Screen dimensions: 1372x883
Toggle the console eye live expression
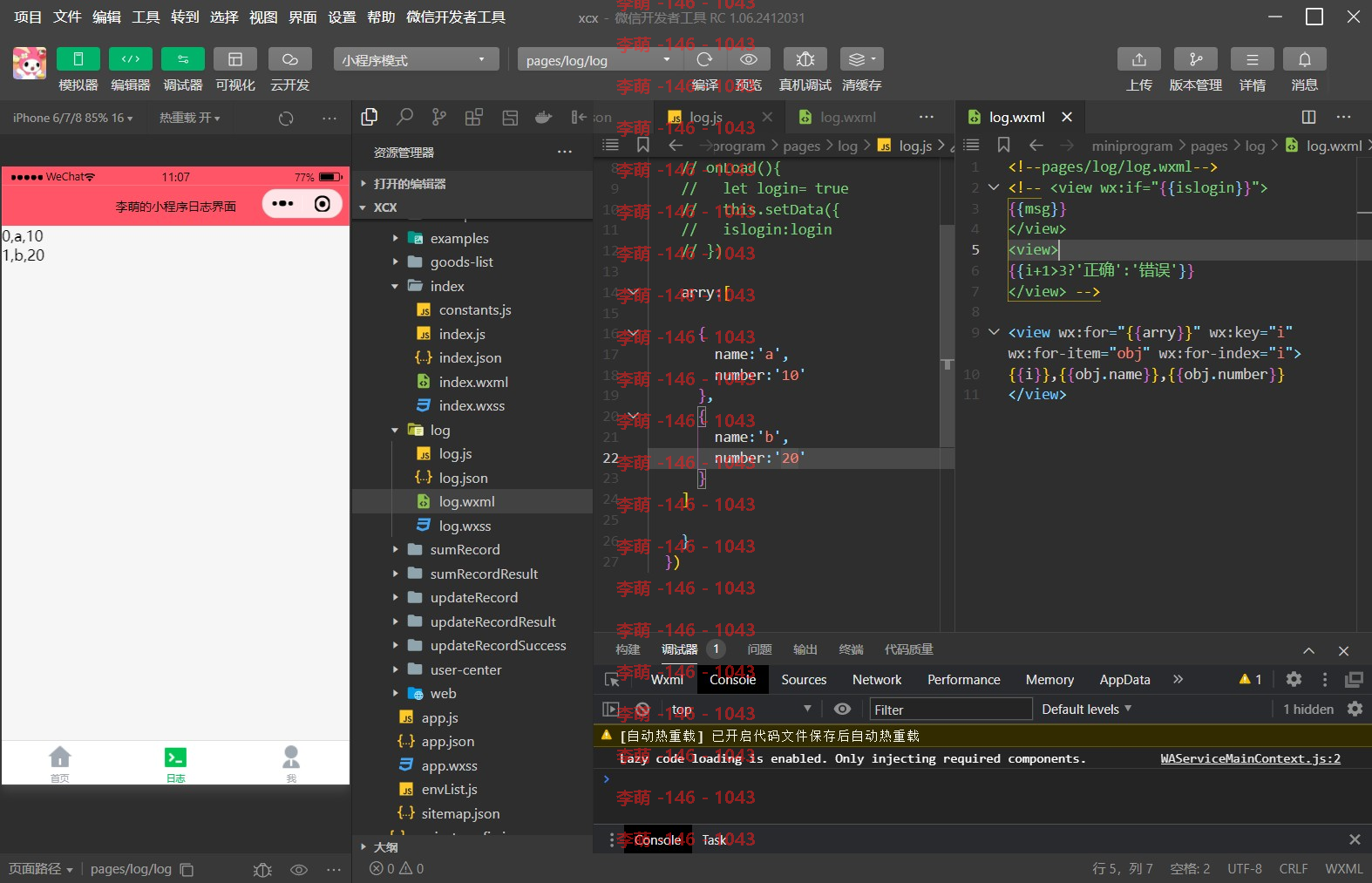842,710
